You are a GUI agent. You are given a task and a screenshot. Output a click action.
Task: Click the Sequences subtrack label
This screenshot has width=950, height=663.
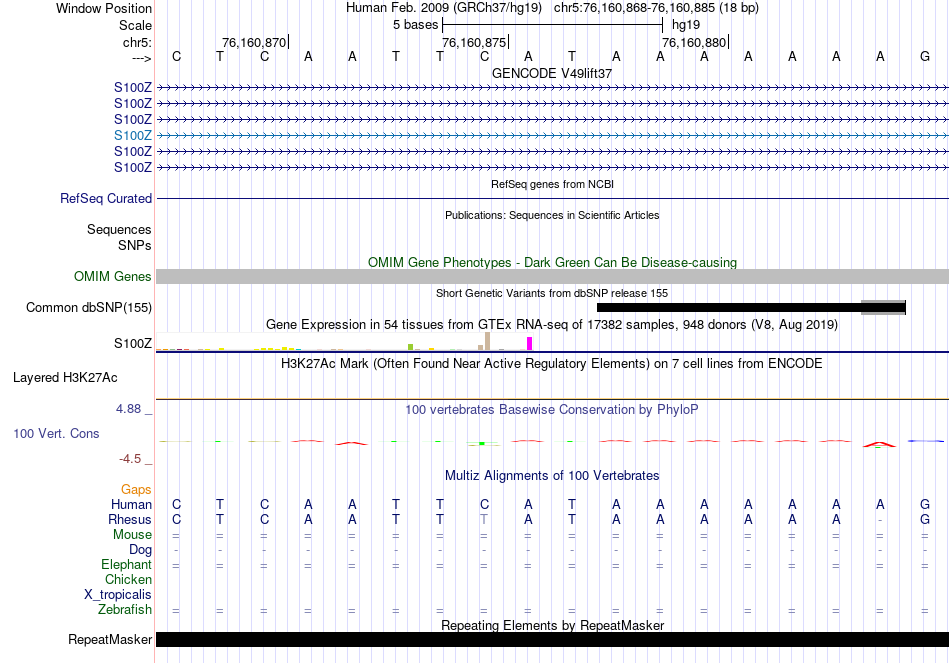pyautogui.click(x=119, y=230)
